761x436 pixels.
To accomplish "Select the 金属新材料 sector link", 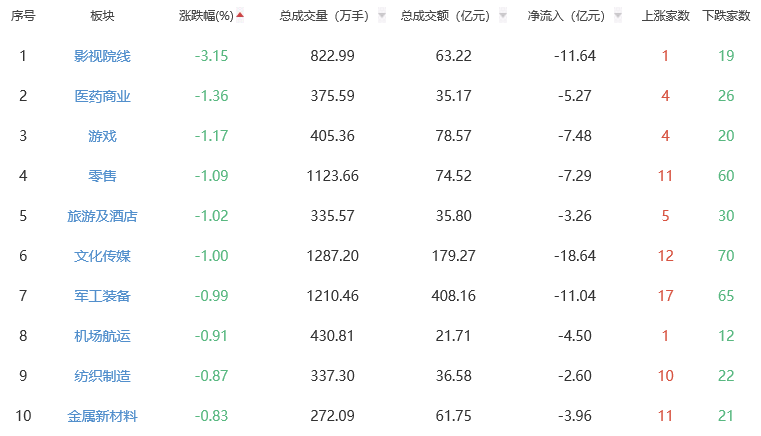I will pyautogui.click(x=102, y=416).
